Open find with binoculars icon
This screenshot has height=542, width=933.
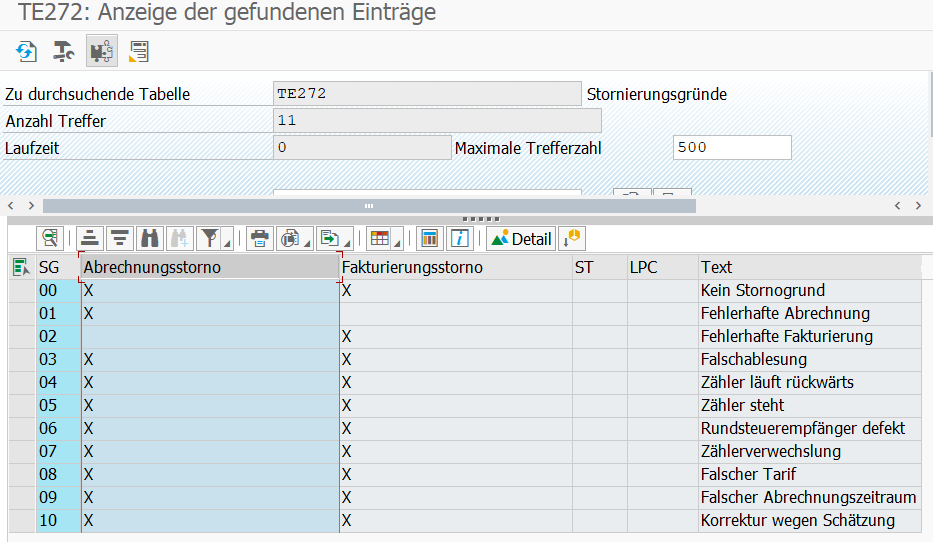point(150,238)
